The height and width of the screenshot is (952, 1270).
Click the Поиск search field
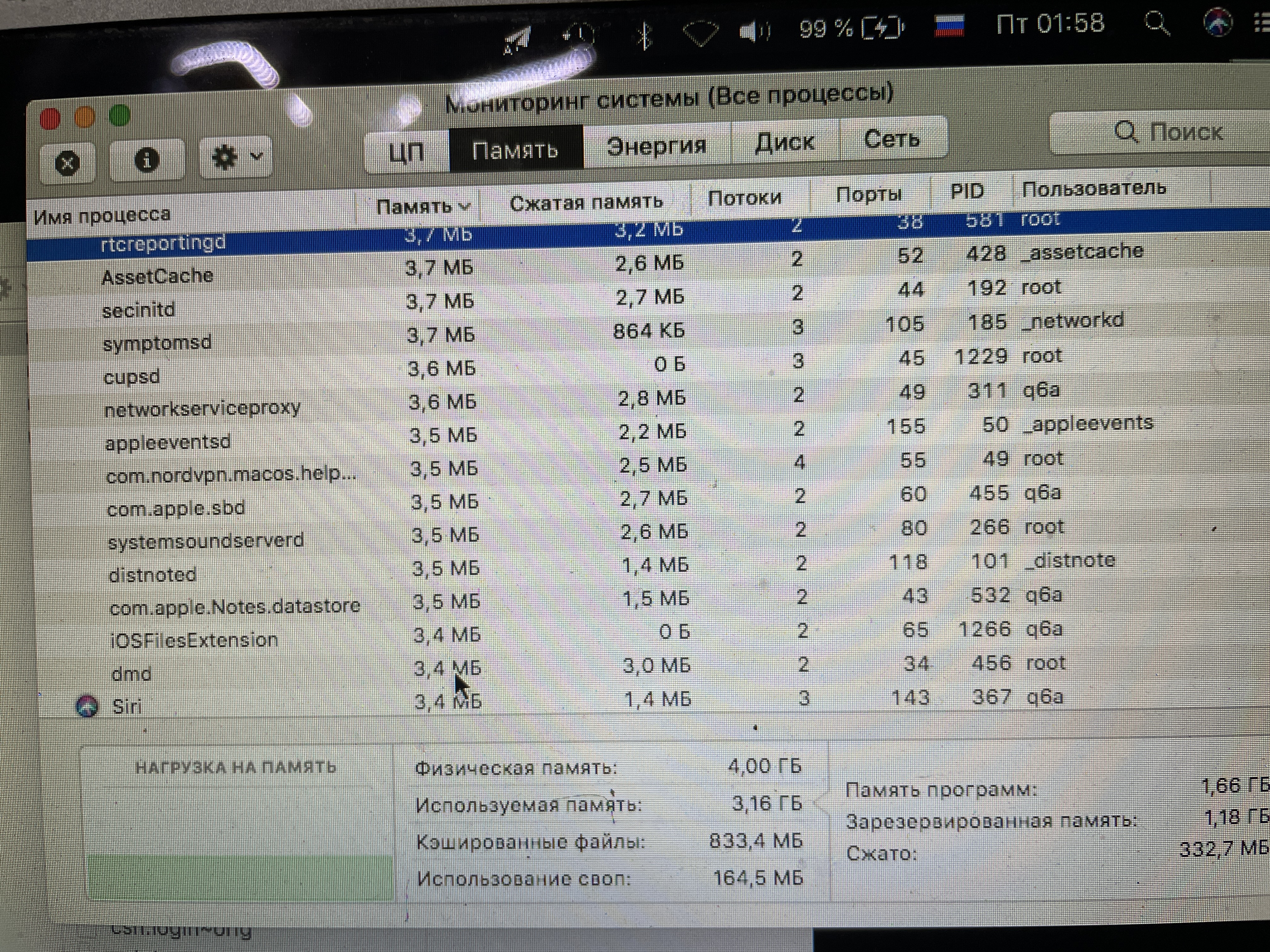coord(1160,133)
